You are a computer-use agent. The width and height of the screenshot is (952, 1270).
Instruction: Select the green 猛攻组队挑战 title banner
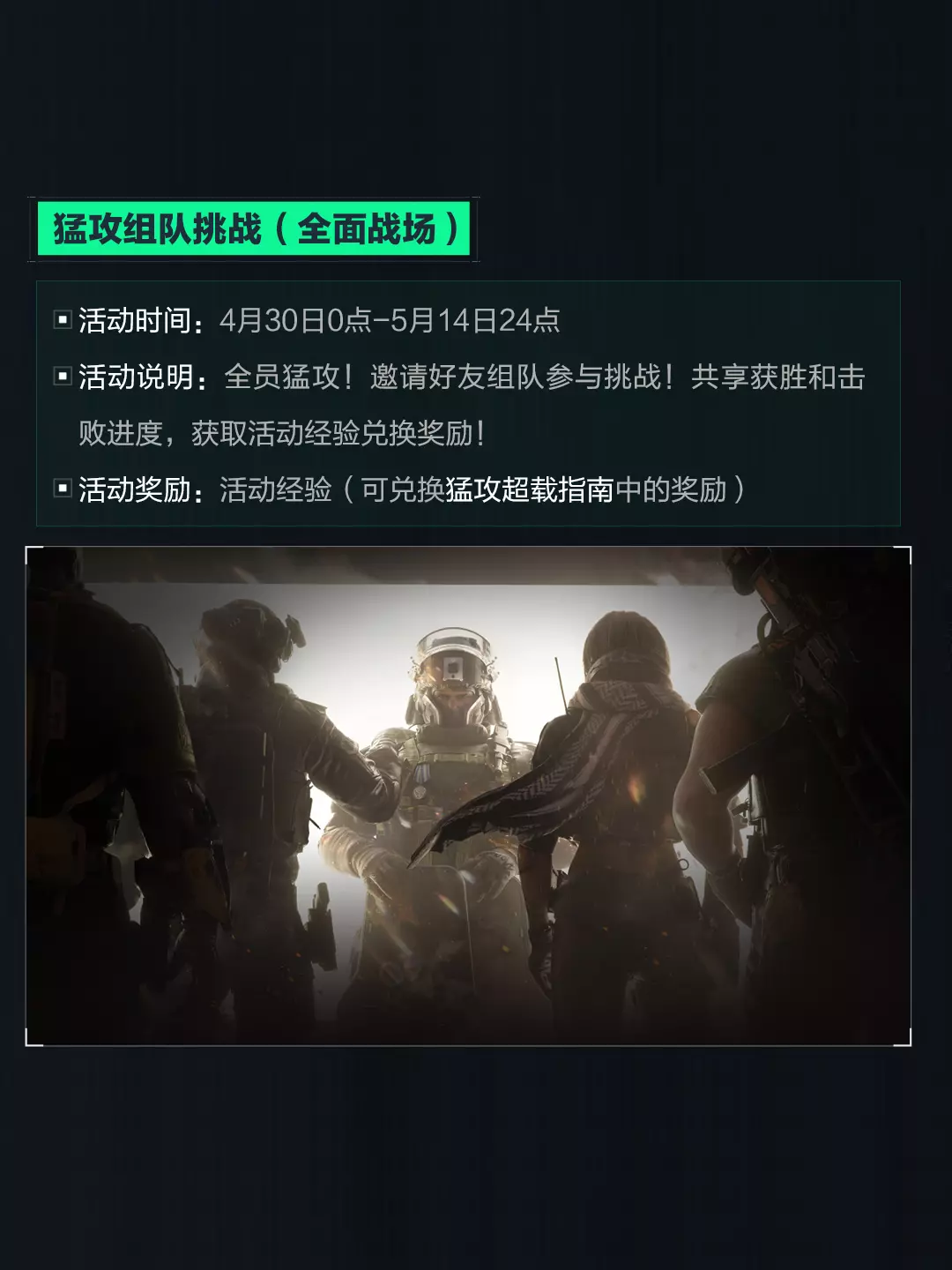(254, 229)
